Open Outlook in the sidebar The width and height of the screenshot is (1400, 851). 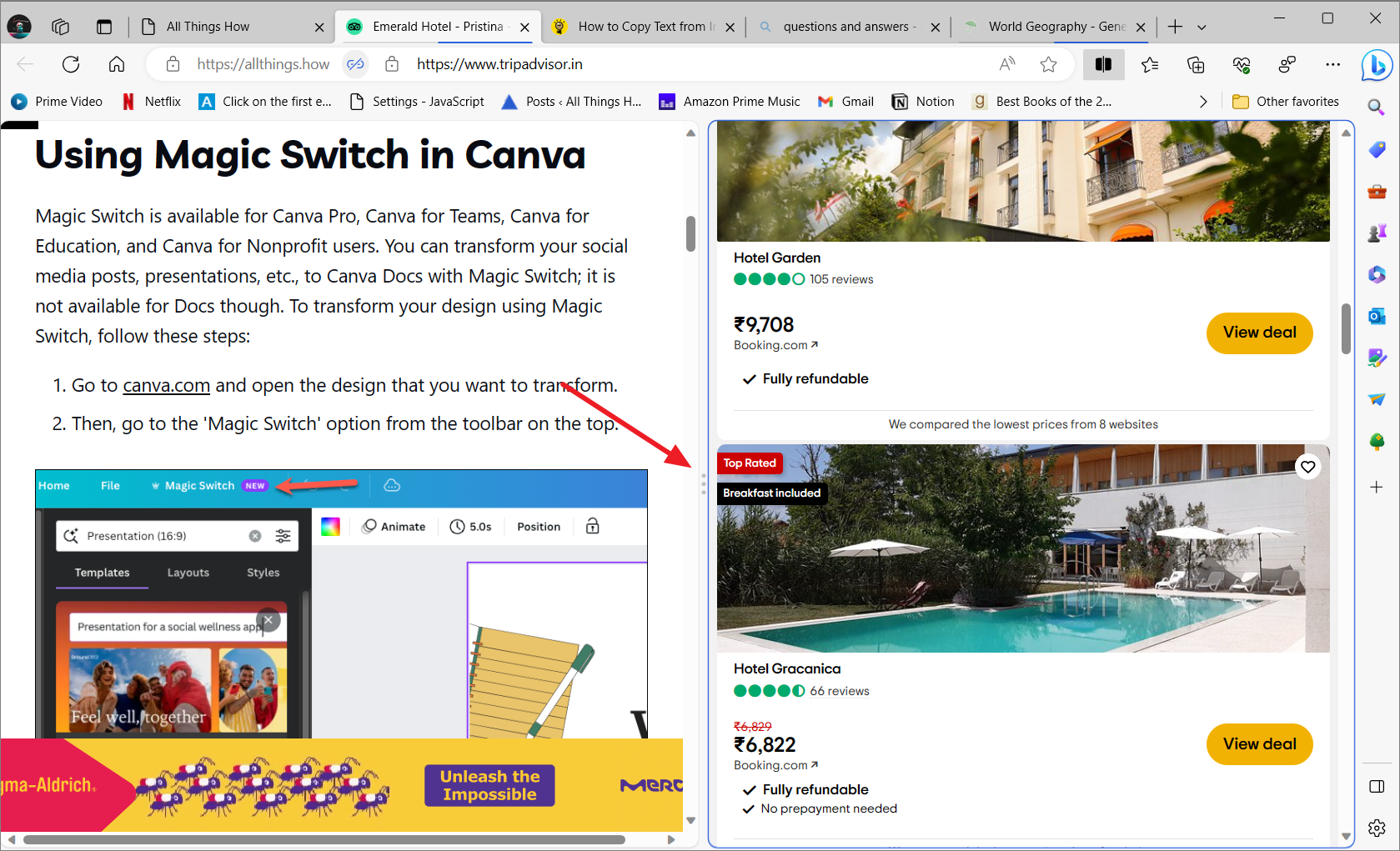(1377, 316)
